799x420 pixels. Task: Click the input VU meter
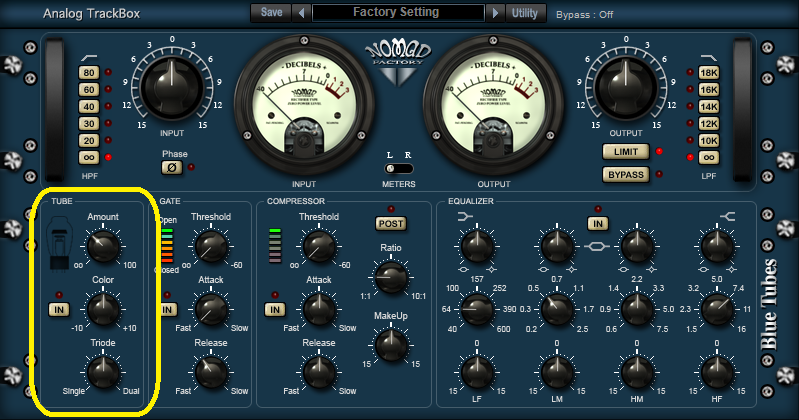[x=304, y=104]
